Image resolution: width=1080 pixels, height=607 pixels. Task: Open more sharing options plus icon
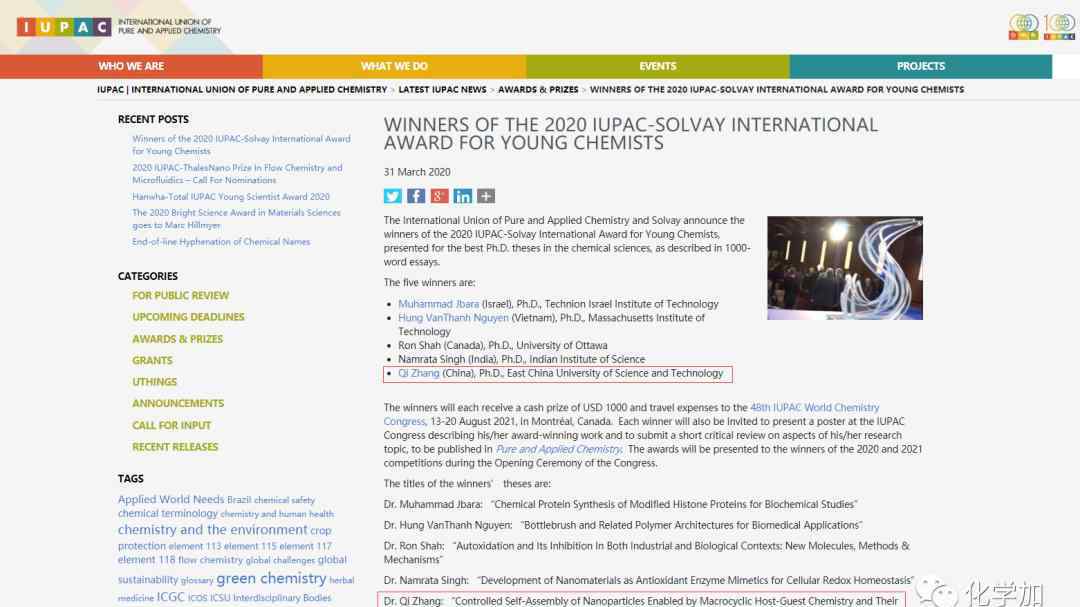click(486, 196)
